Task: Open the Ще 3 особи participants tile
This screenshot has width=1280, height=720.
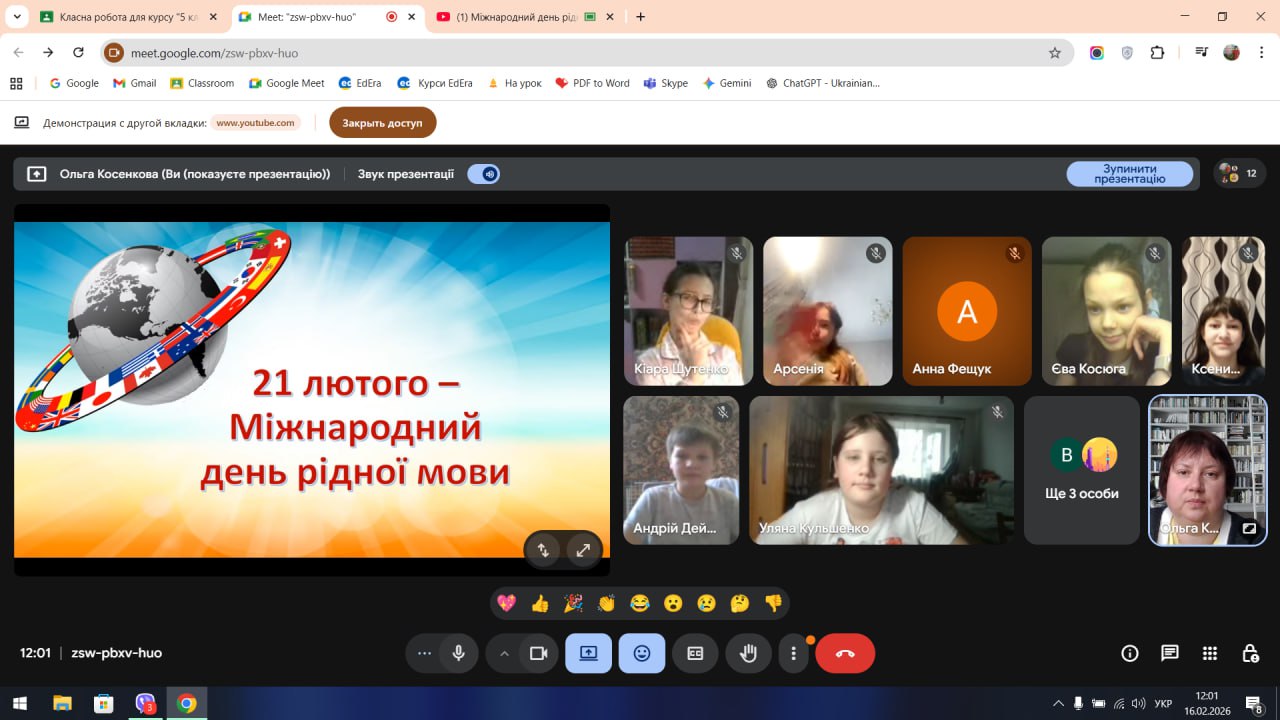Action: pos(1081,471)
